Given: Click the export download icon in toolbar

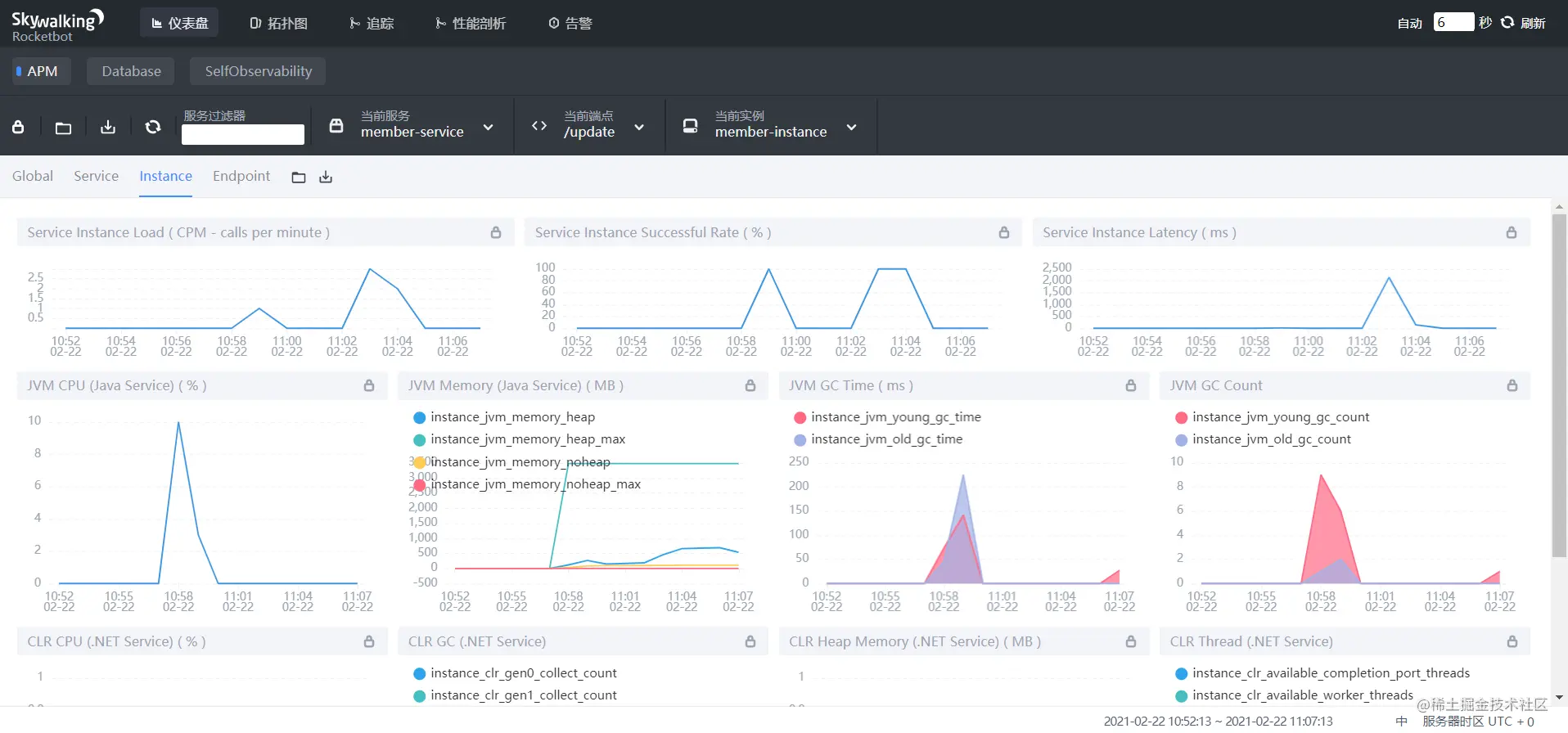Looking at the screenshot, I should click(x=108, y=127).
